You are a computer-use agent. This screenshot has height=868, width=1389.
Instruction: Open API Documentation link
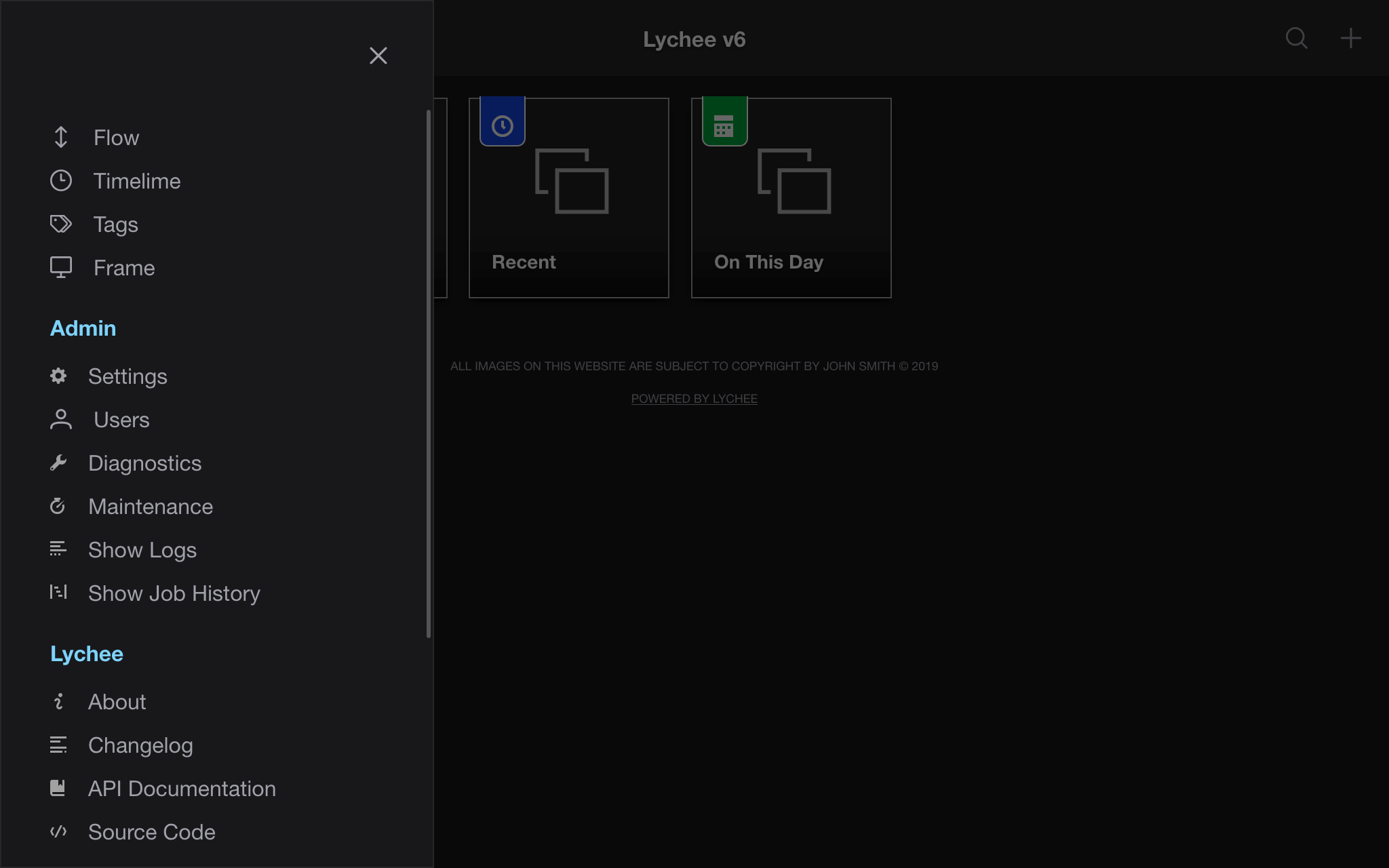click(x=182, y=789)
